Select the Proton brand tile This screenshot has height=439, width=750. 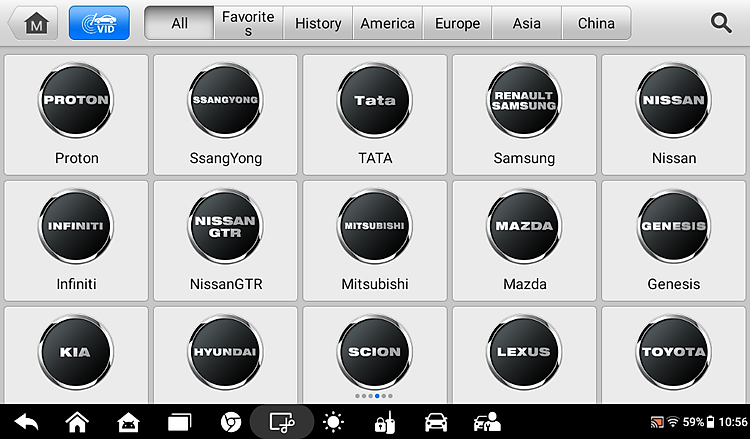click(76, 115)
